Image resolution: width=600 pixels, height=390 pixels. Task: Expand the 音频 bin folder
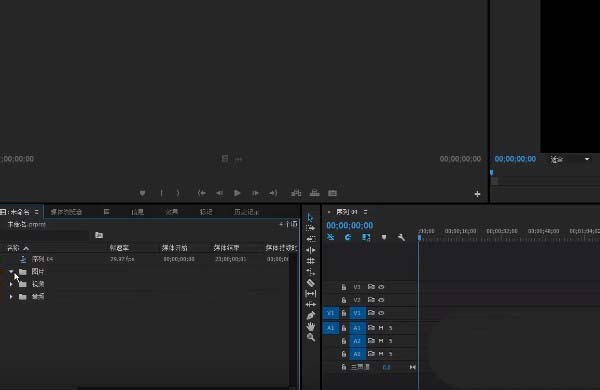(x=11, y=297)
